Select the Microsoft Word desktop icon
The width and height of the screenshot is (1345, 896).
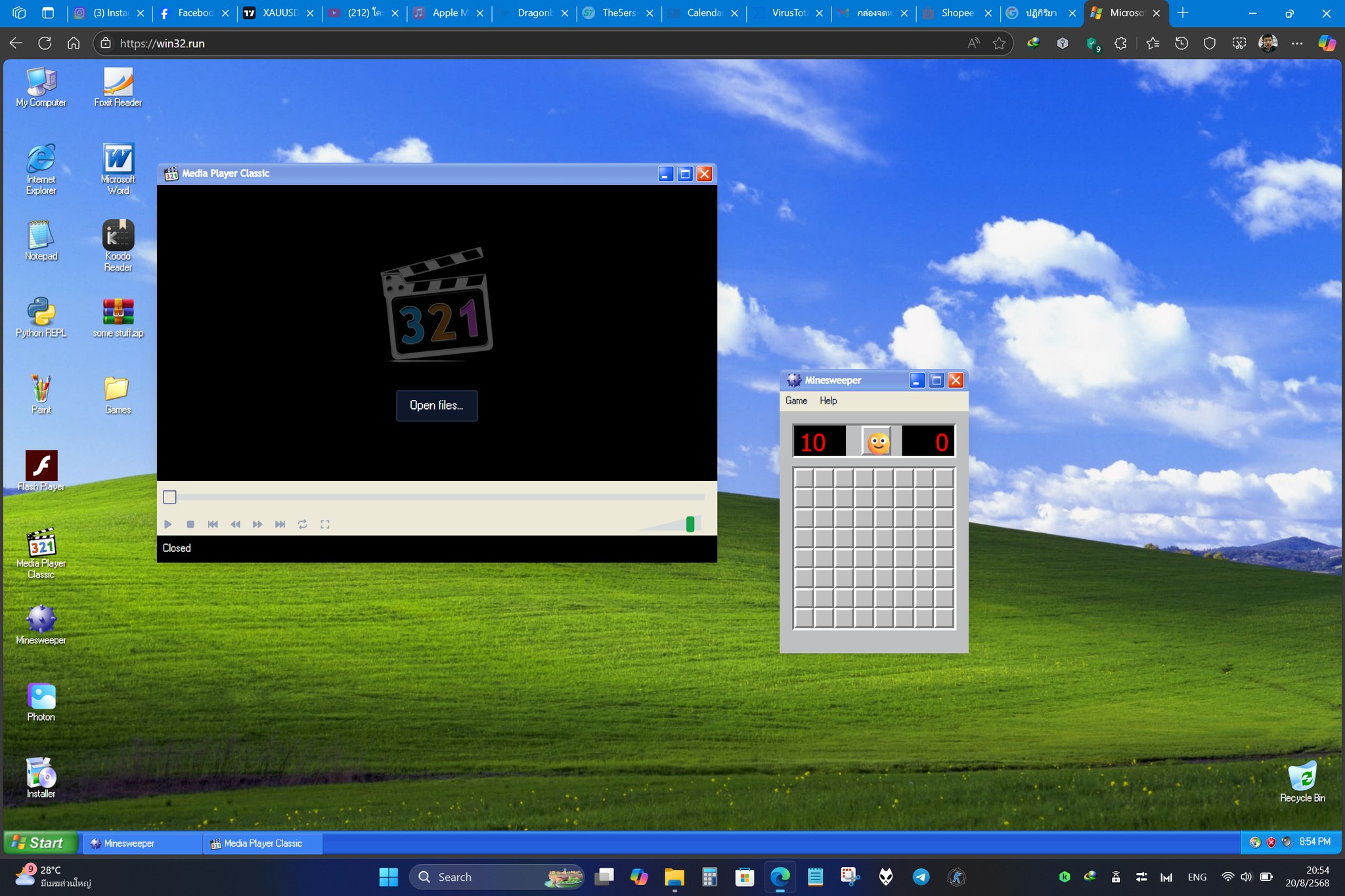coord(118,169)
